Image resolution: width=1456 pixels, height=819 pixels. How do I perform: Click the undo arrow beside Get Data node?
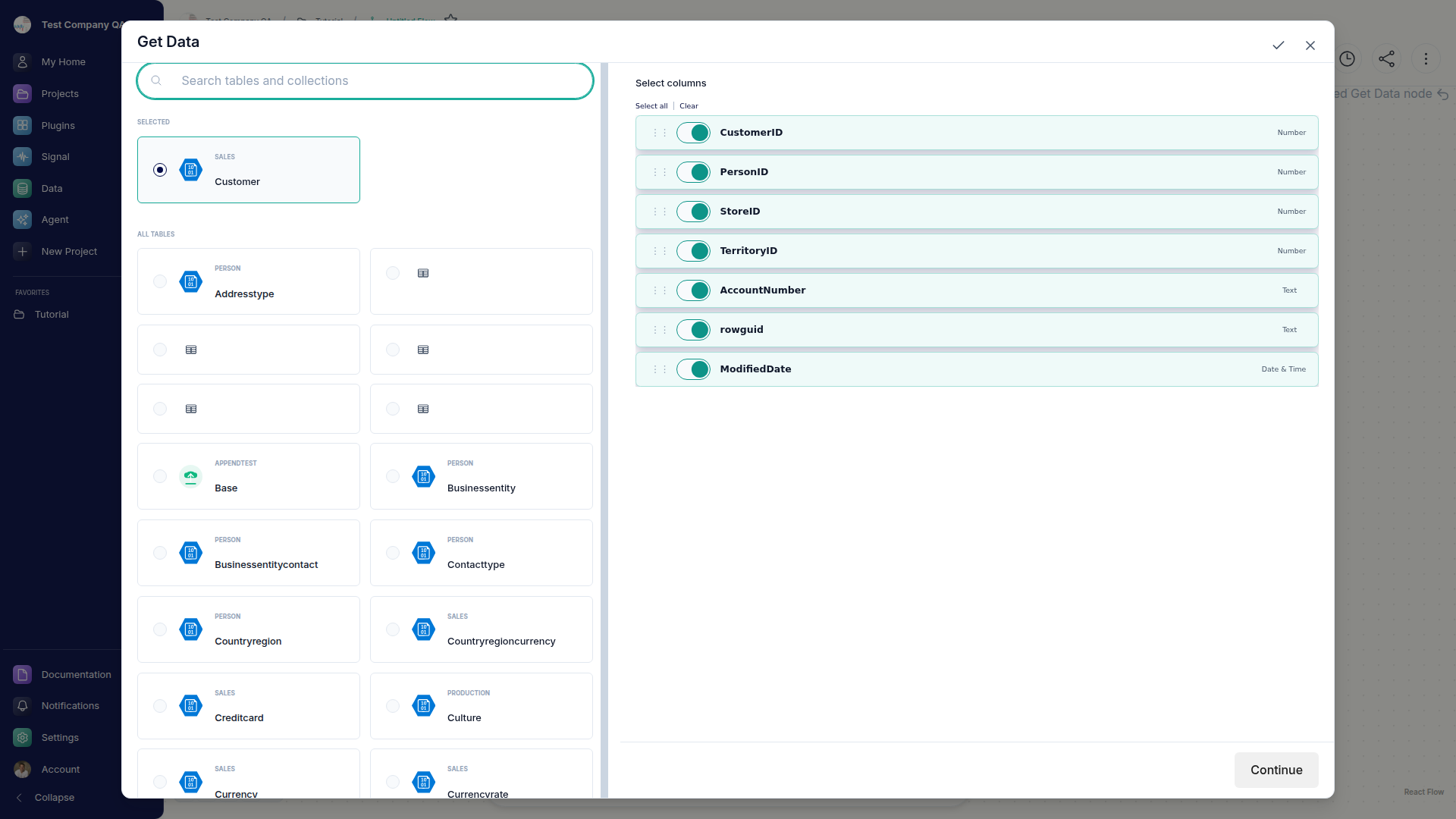(1442, 94)
